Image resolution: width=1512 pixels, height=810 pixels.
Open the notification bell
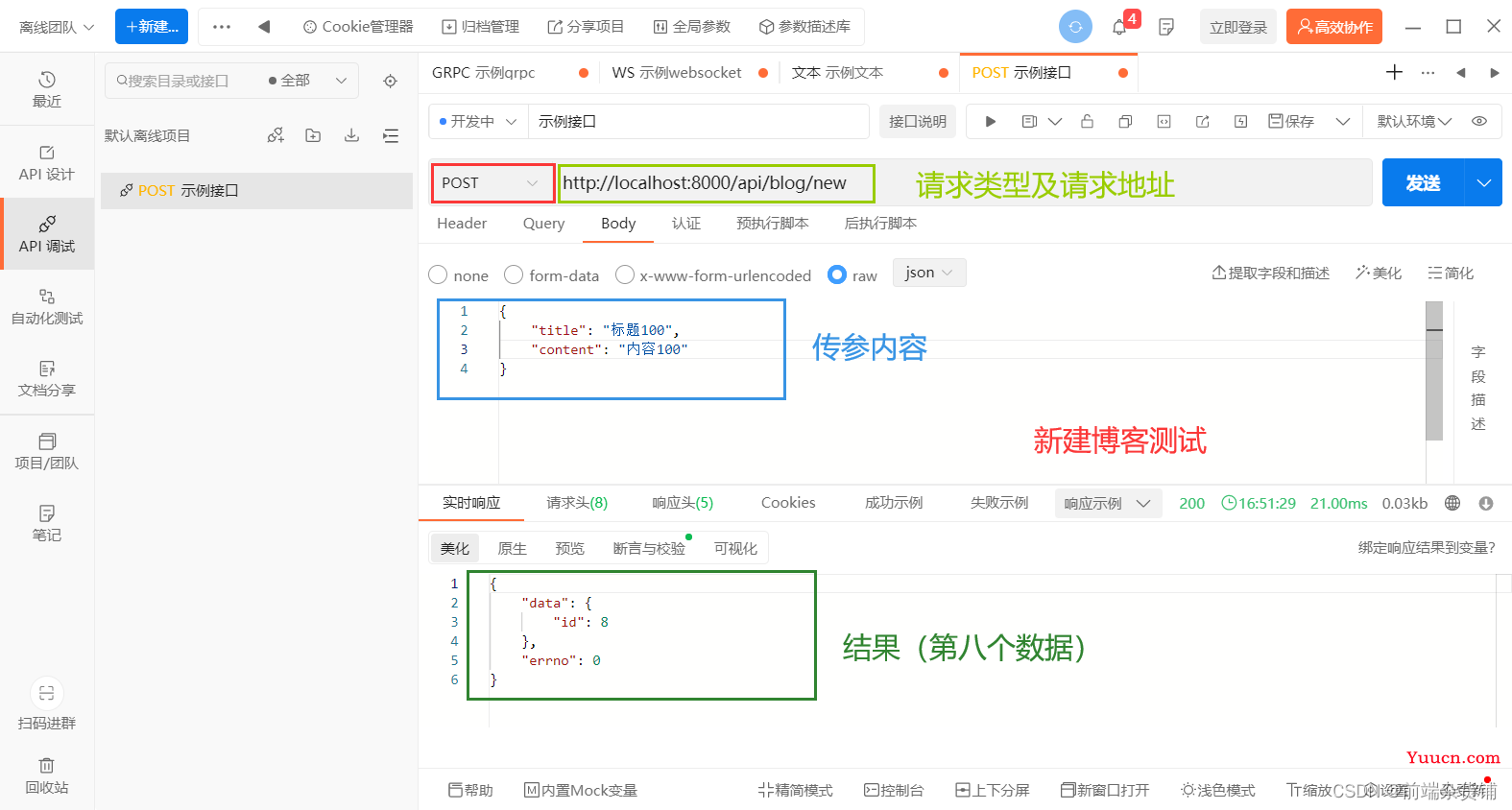pos(1119,28)
